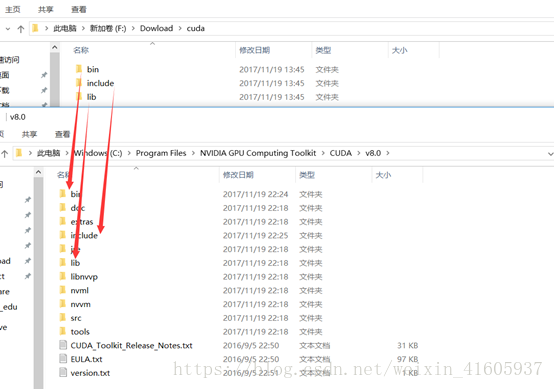This screenshot has width=554, height=389.
Task: Expand chevron after Dowload in cuda path
Action: (180, 28)
